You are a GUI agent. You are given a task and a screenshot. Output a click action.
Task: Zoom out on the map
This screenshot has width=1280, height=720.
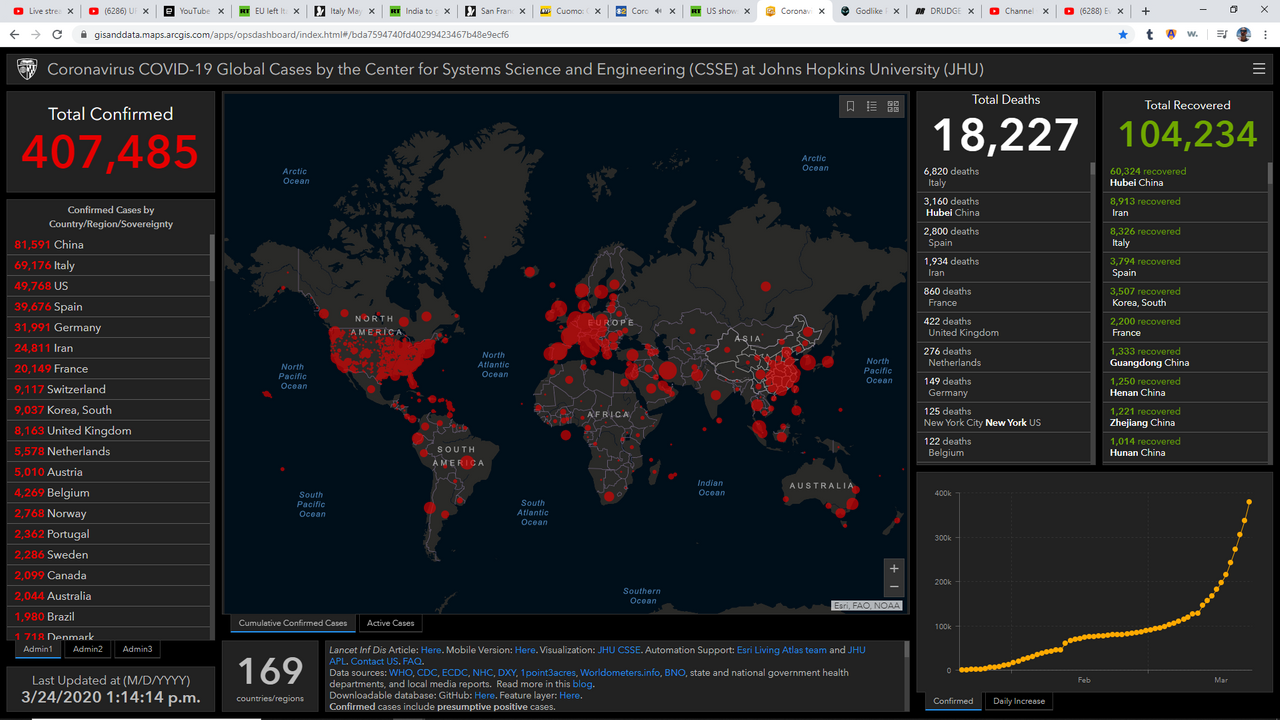[x=894, y=587]
